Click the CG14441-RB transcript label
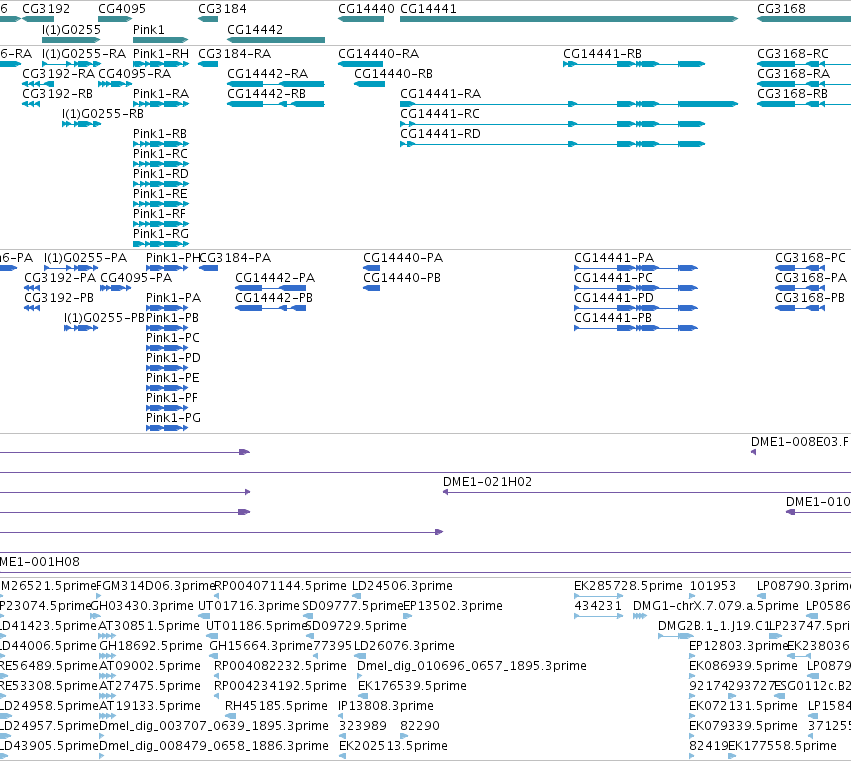This screenshot has width=851, height=761. (x=602, y=54)
